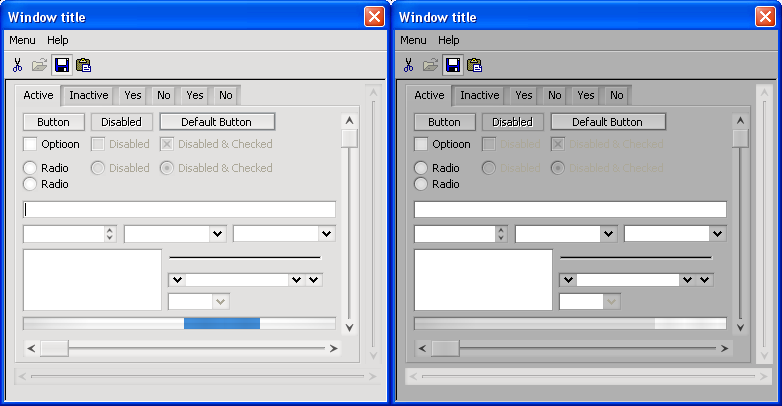This screenshot has width=782, height=406.
Task: Click the Save floppy icon in left window
Action: (x=61, y=65)
